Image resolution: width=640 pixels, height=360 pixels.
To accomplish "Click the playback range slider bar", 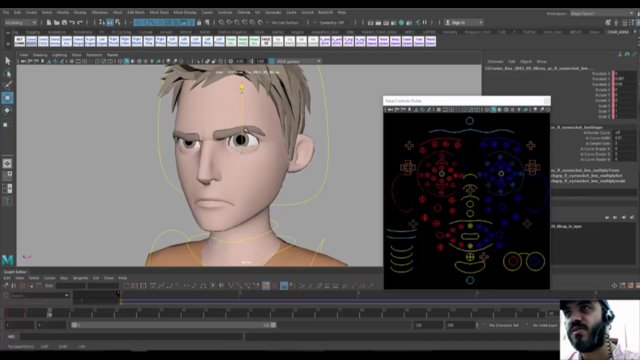I will (x=173, y=325).
